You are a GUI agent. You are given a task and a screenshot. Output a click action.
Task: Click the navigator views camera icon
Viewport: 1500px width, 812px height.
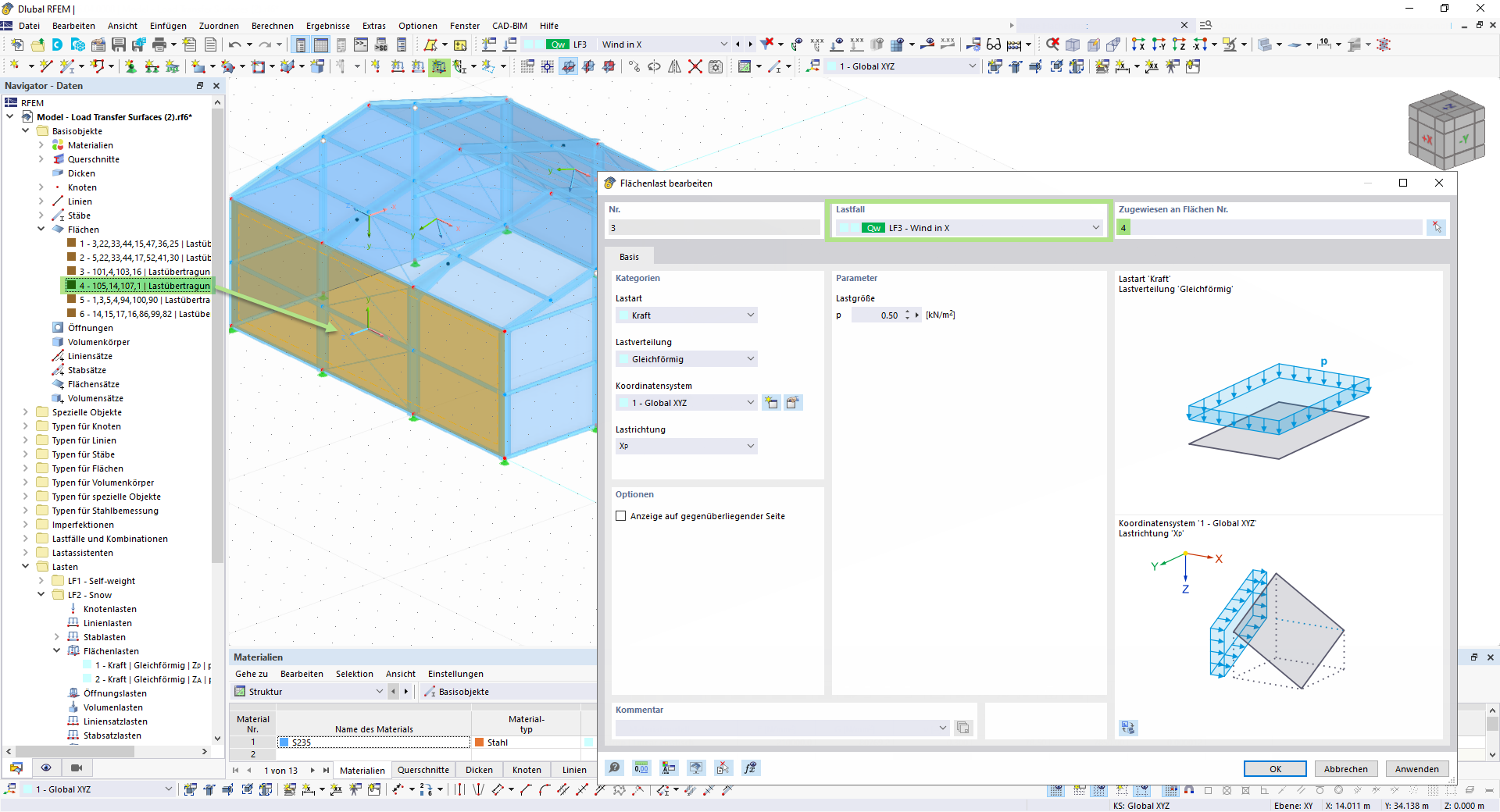77,767
